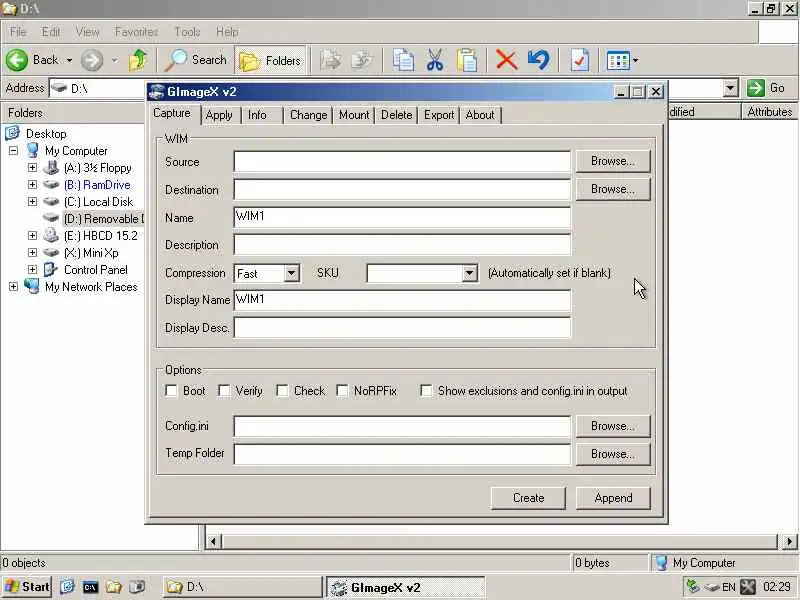Click the Properties checkmark icon
Image resolution: width=800 pixels, height=600 pixels.
click(580, 60)
